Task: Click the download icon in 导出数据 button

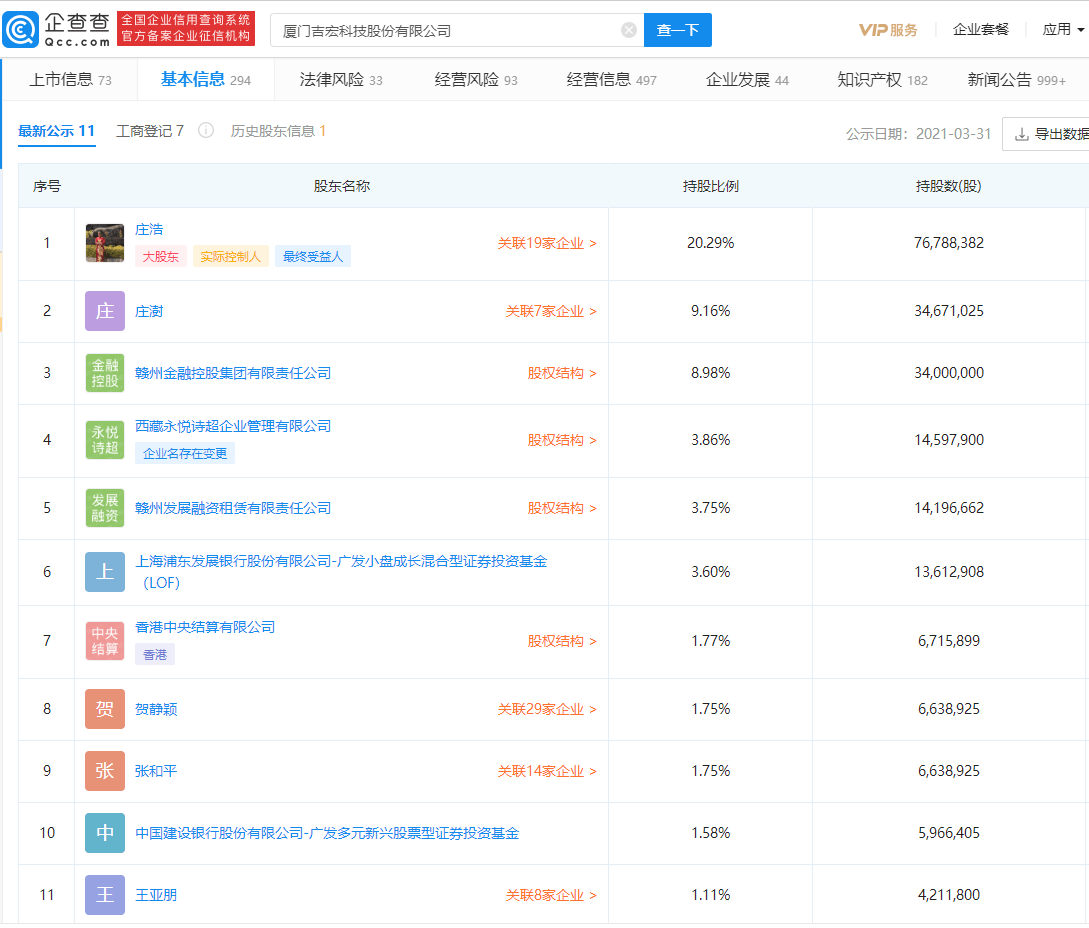Action: pos(1022,134)
